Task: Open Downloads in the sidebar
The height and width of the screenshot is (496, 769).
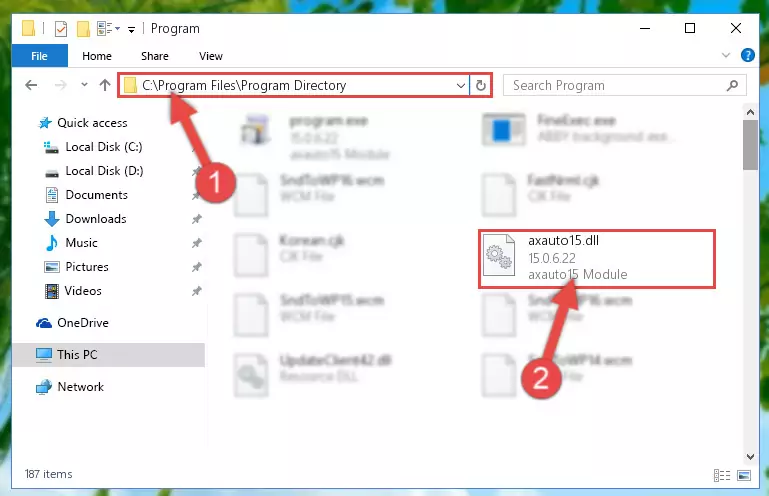Action: (86, 219)
